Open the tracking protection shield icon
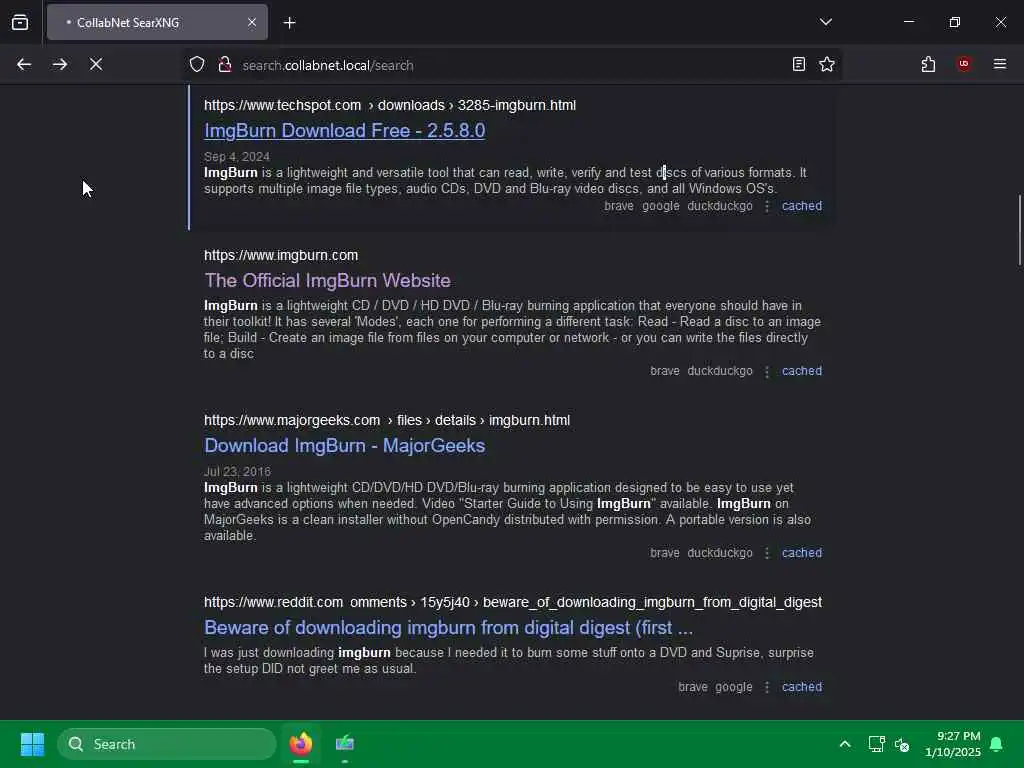This screenshot has height=768, width=1024. coord(197,65)
